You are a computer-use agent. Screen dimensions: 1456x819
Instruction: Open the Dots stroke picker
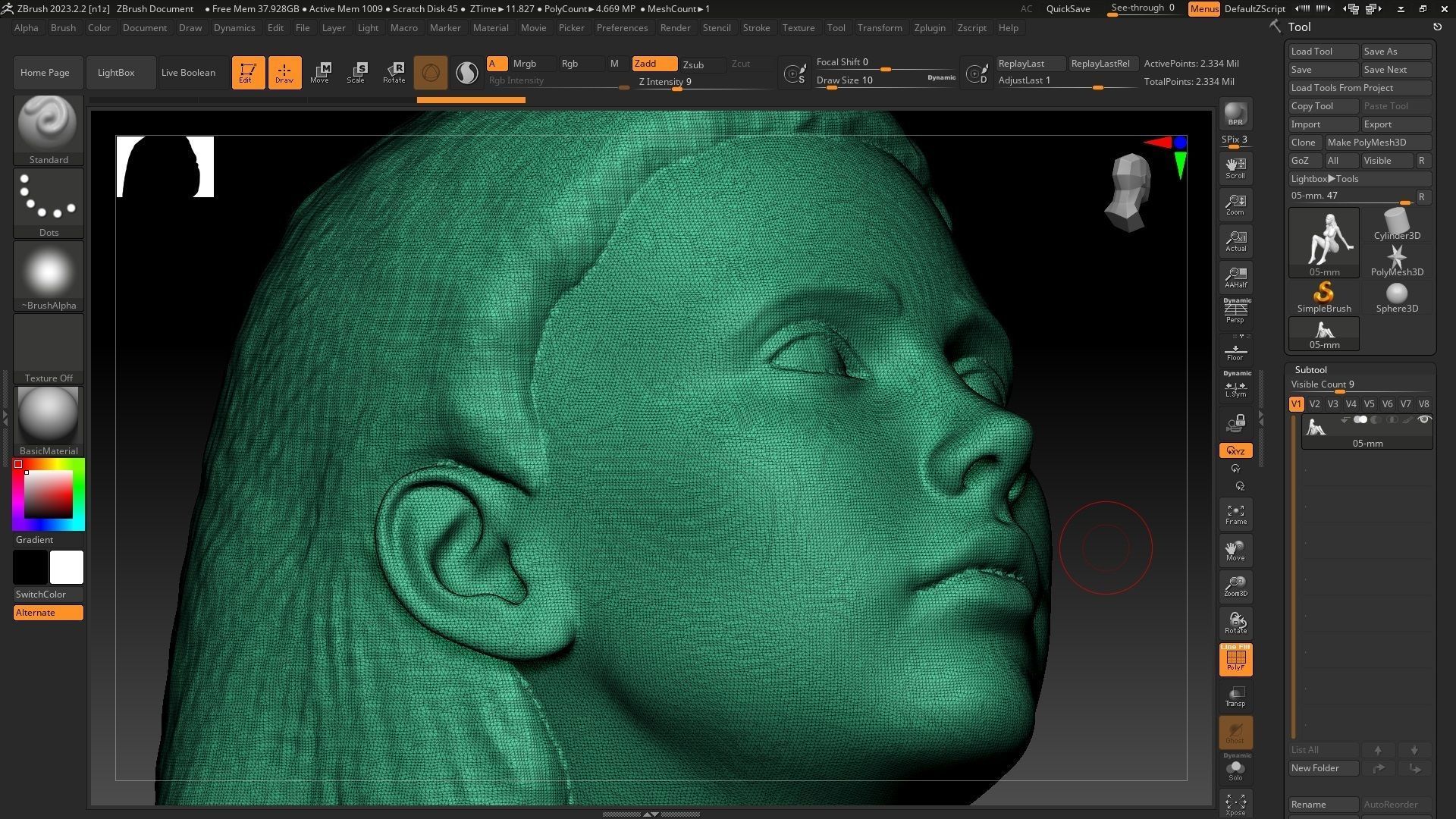point(49,202)
